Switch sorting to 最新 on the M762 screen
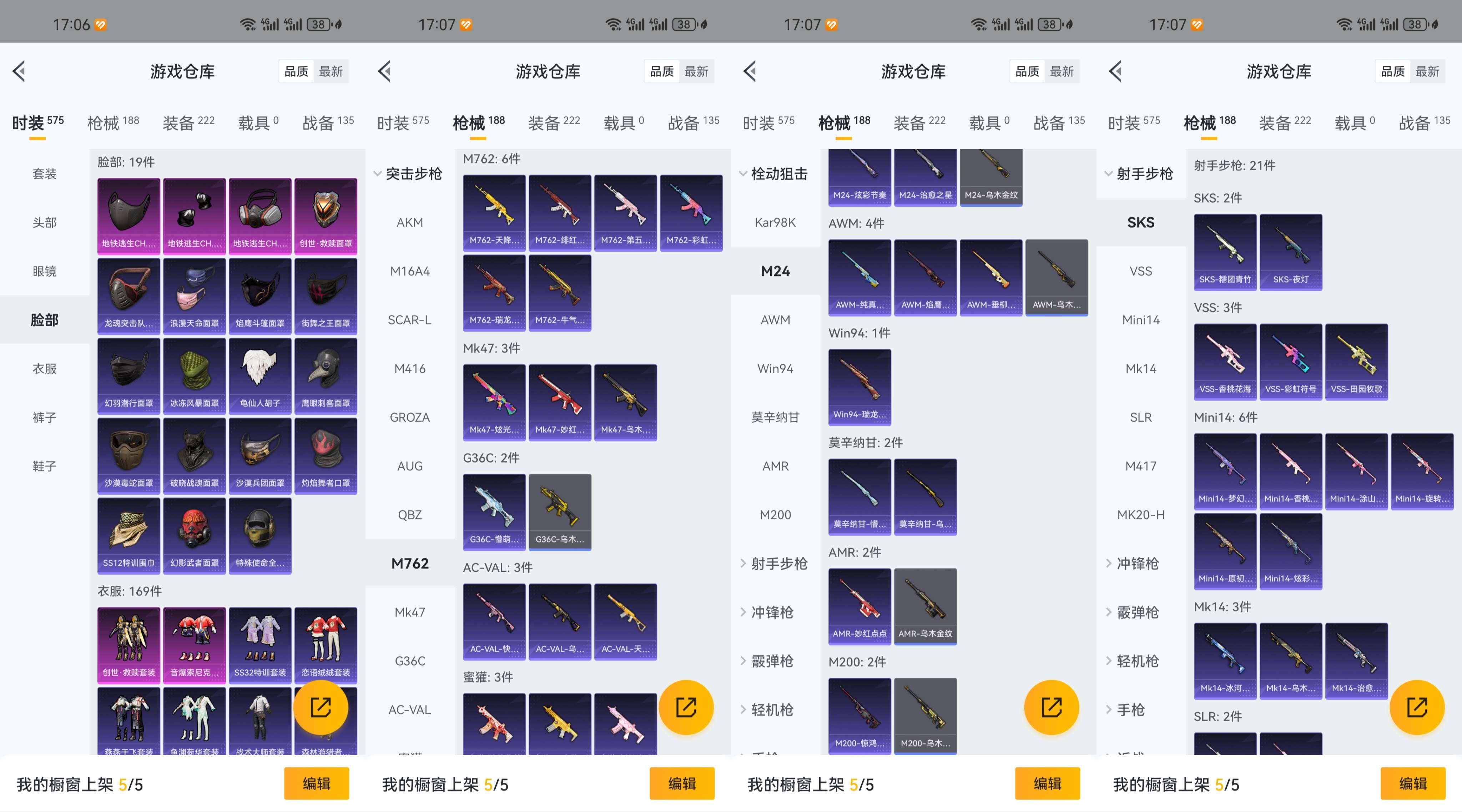Screen dimensions: 1462x812 tap(696, 71)
